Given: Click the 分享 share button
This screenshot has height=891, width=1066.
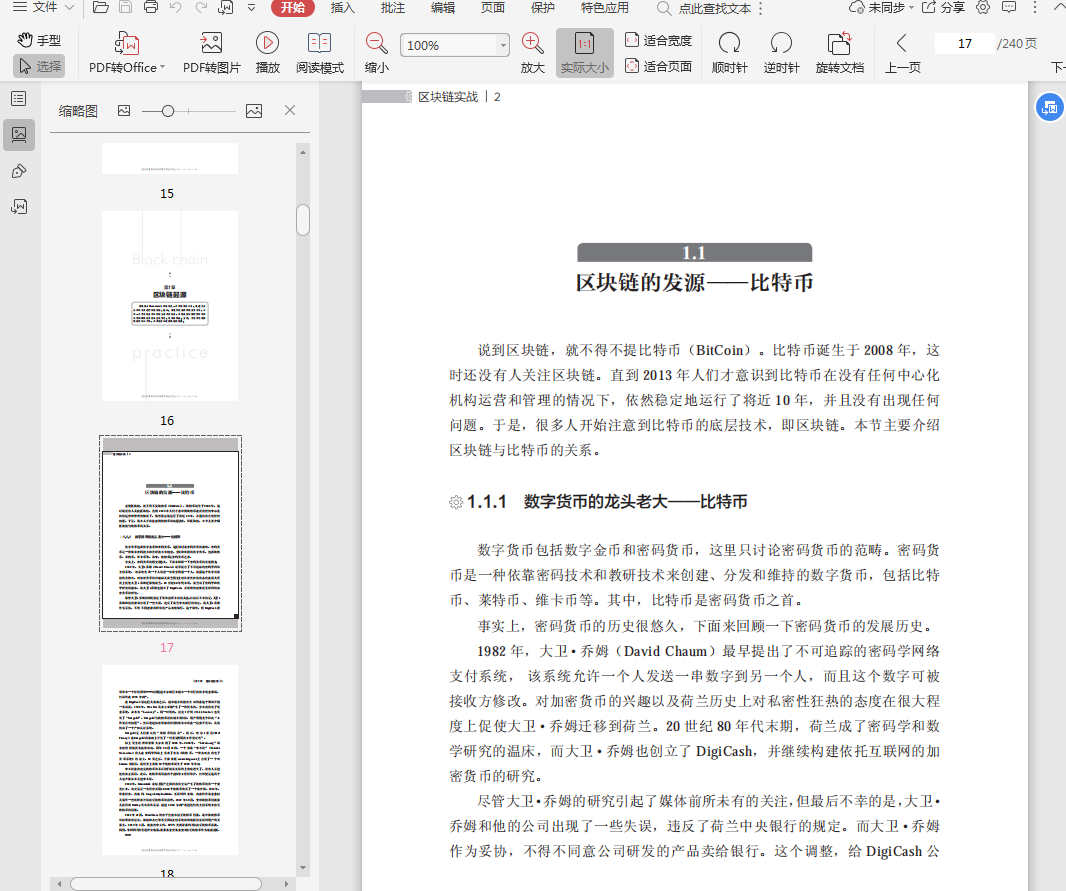Looking at the screenshot, I should [x=944, y=7].
